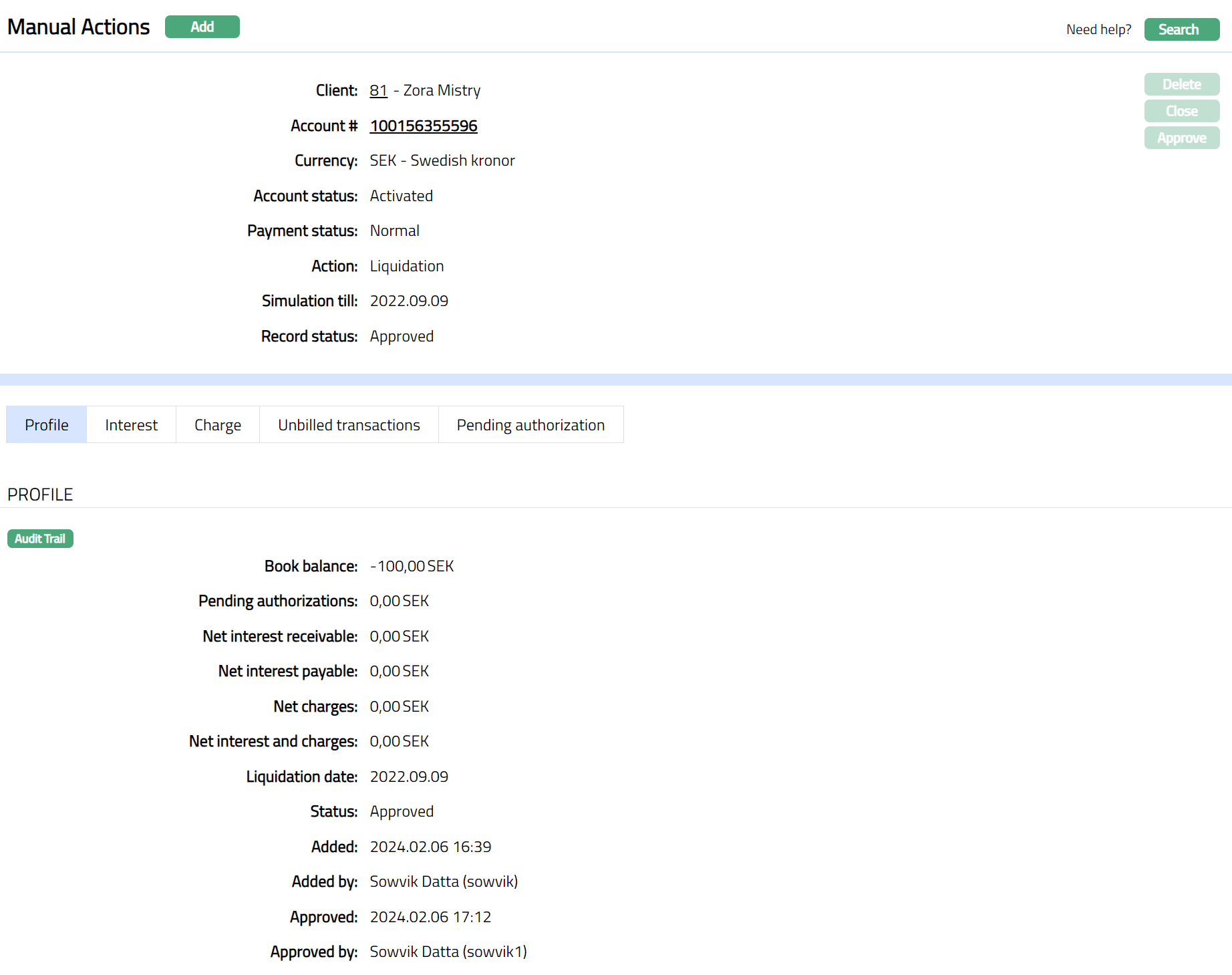The image size is (1232, 975).
Task: Click the Book balance value -100,00 SEK
Action: [412, 566]
